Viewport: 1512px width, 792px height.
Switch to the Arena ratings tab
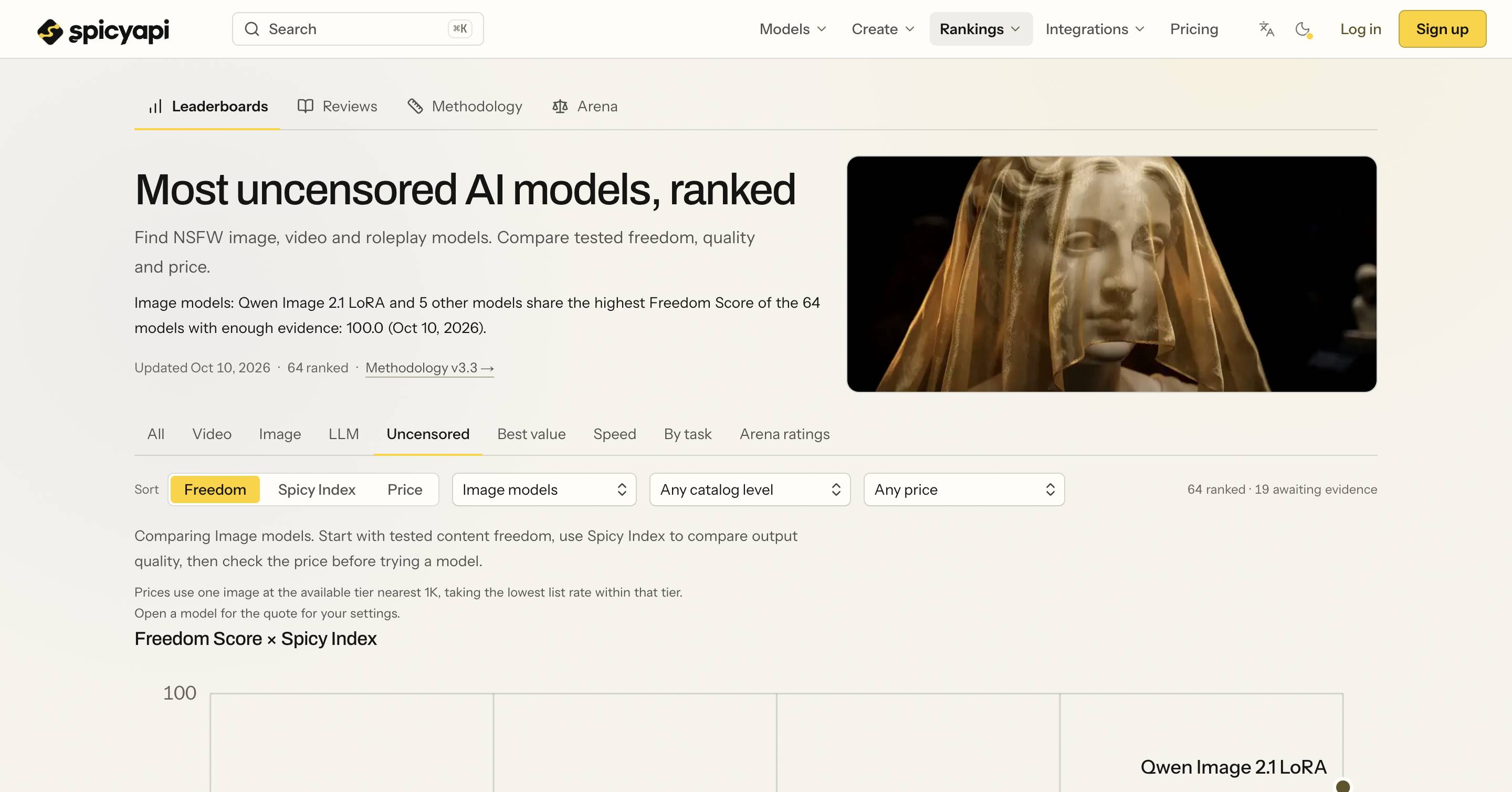click(x=784, y=434)
